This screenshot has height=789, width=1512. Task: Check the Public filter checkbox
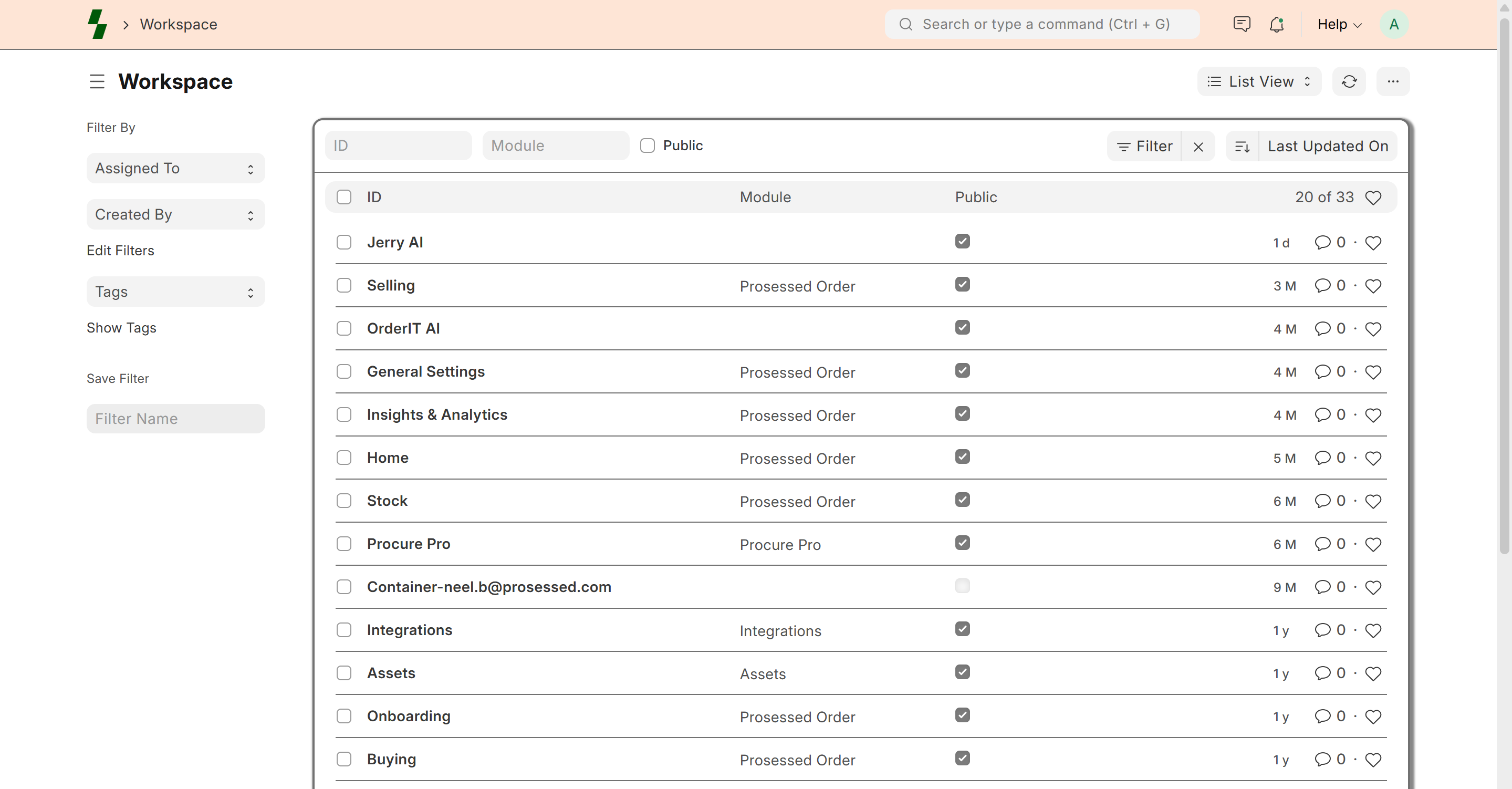point(648,146)
